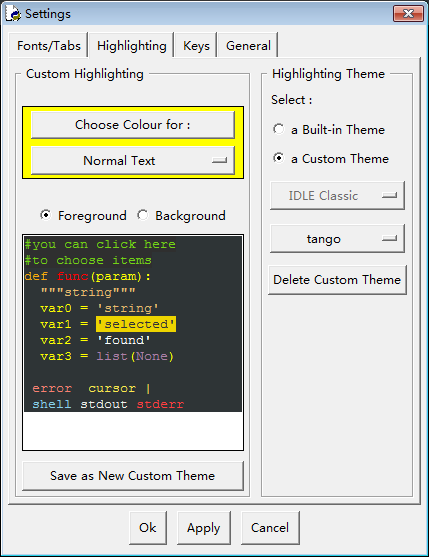Click the 'cursor' sample text
Image resolution: width=429 pixels, height=557 pixels.
point(112,388)
